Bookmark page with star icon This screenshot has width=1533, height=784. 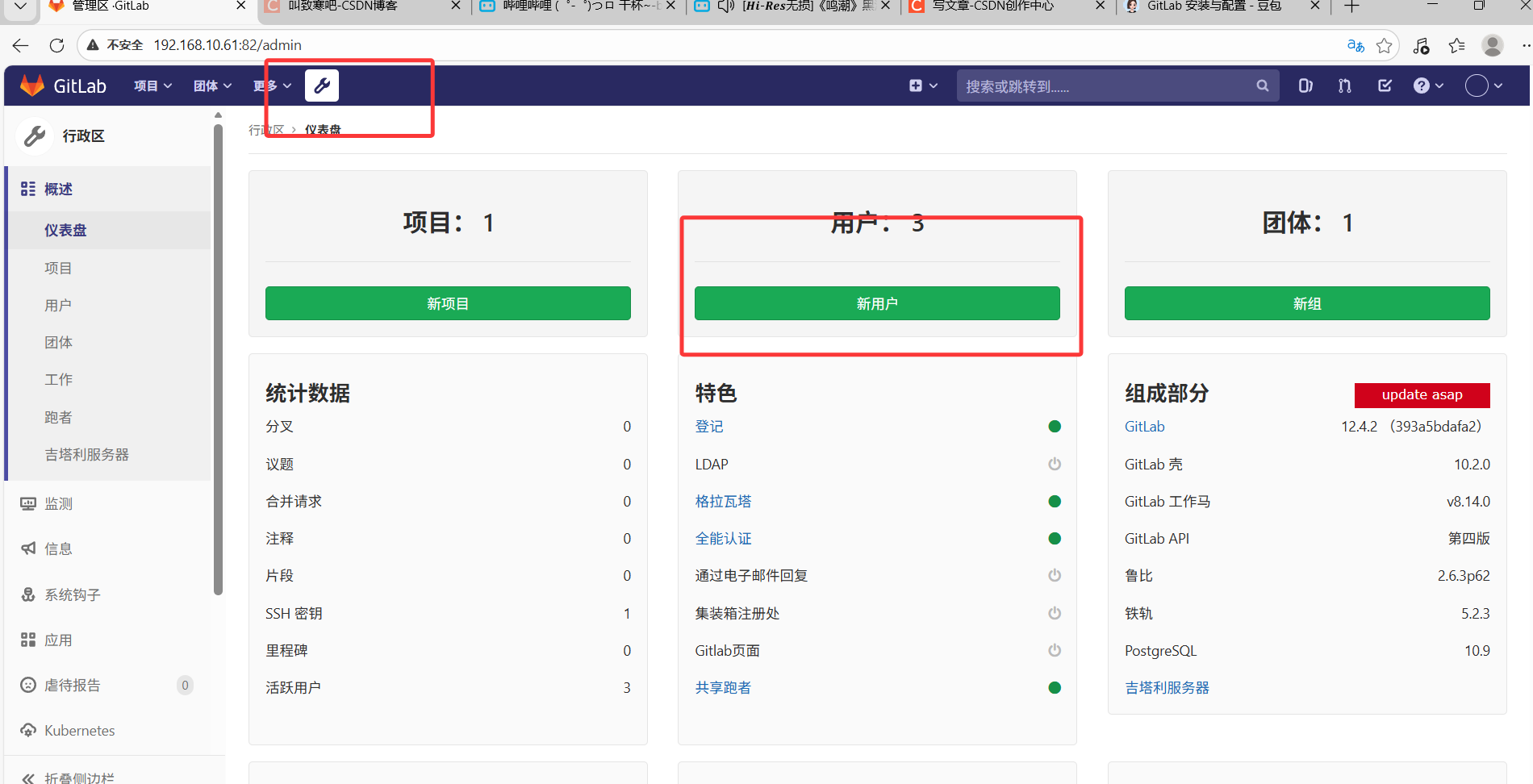click(x=1385, y=45)
